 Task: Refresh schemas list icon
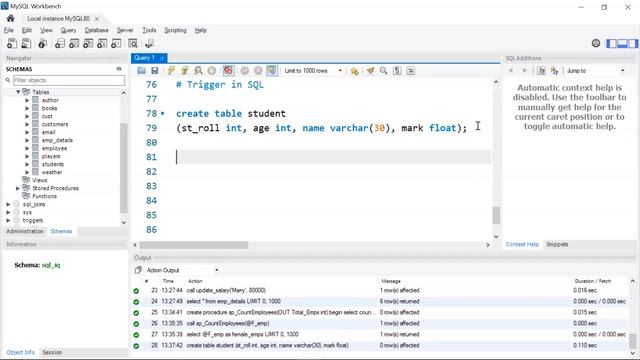[119, 69]
